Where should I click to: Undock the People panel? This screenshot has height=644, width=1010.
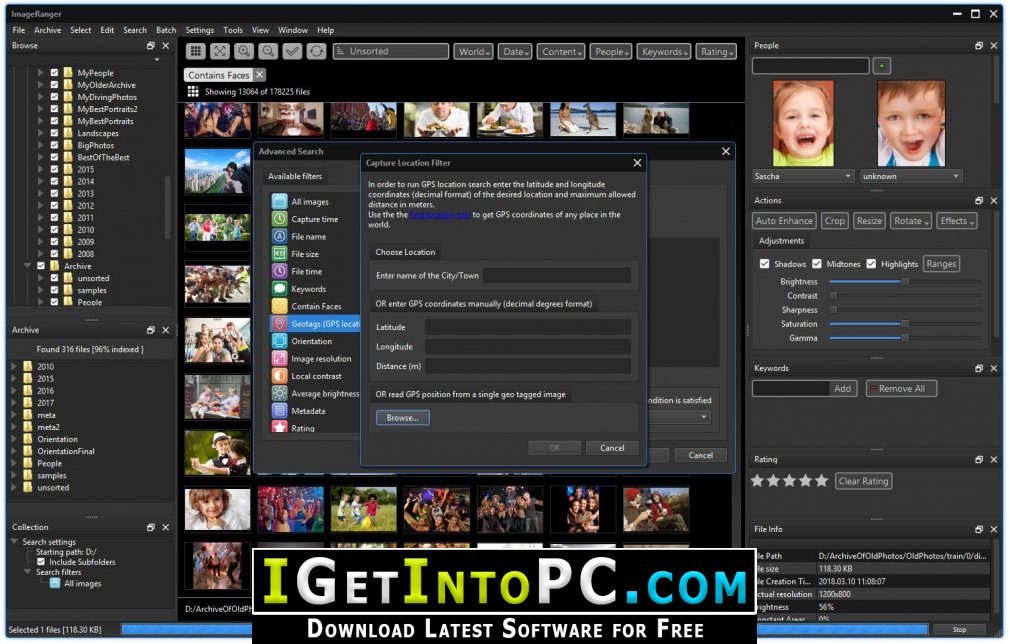[978, 46]
